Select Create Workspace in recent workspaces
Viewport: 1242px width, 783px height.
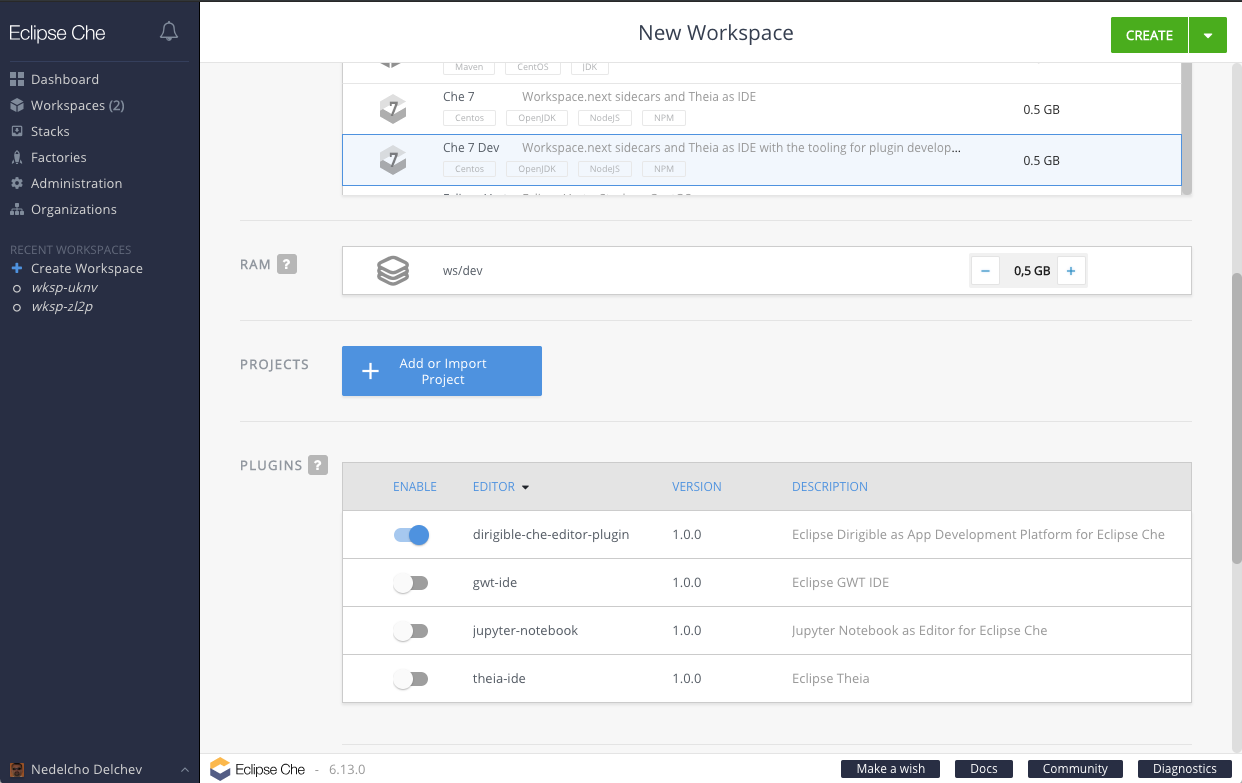pyautogui.click(x=87, y=268)
